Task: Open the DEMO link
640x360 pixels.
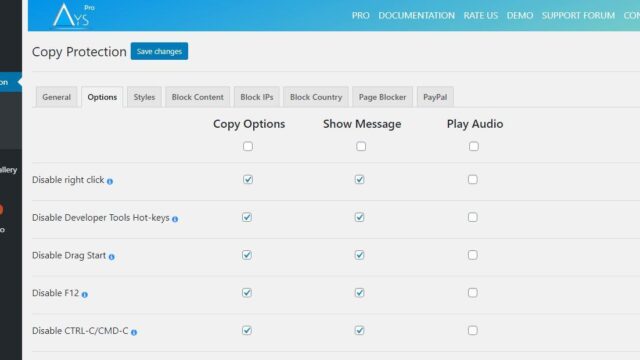Action: point(520,16)
